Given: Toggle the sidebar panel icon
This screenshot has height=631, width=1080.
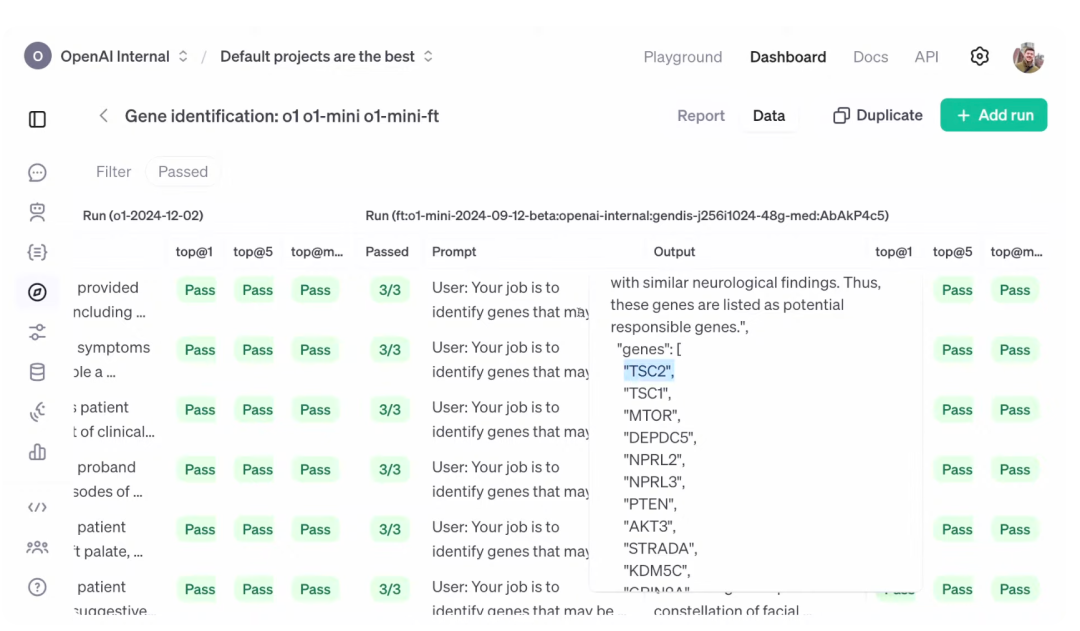Looking at the screenshot, I should pos(37,120).
